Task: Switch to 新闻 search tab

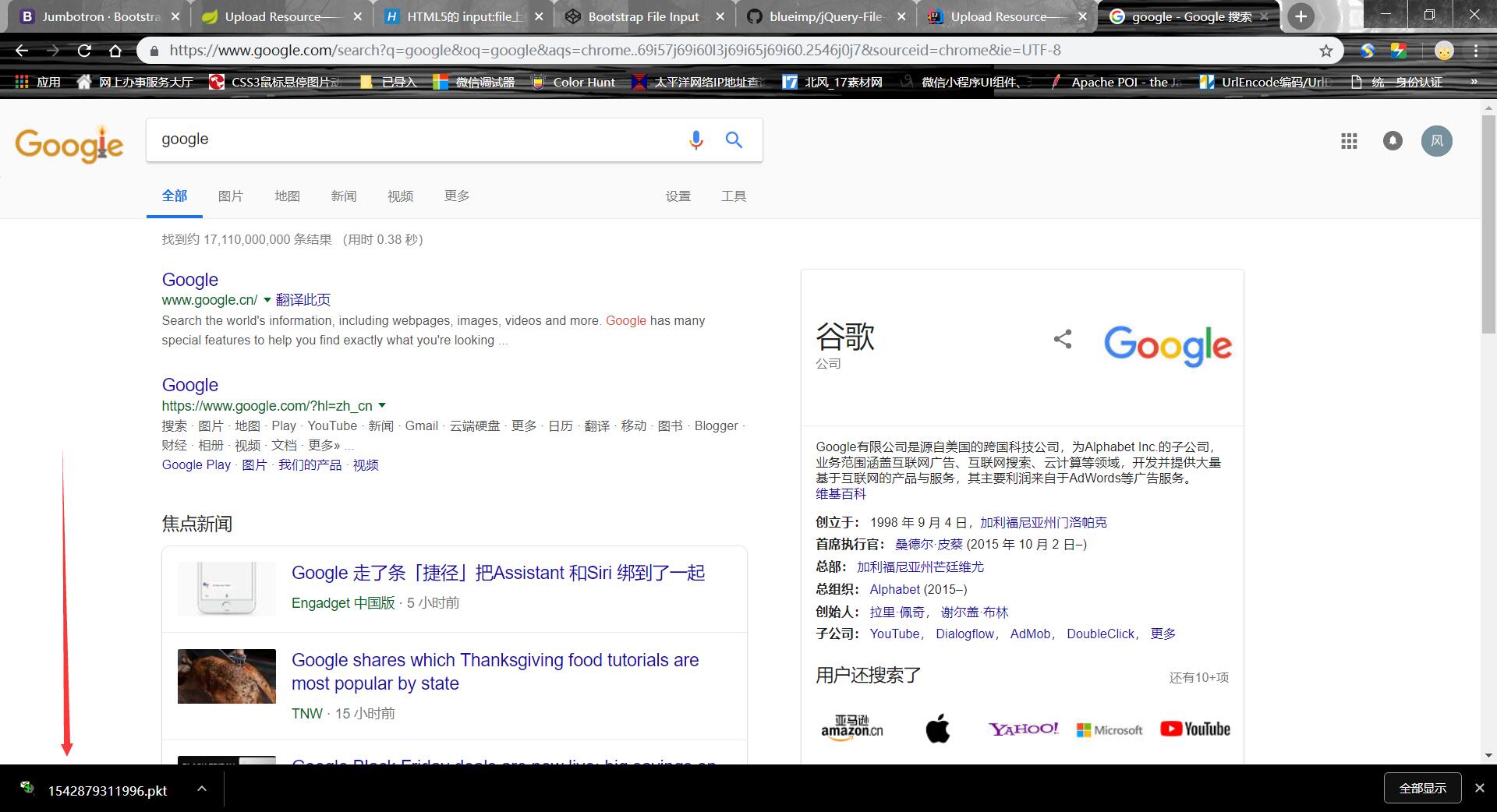Action: click(343, 196)
